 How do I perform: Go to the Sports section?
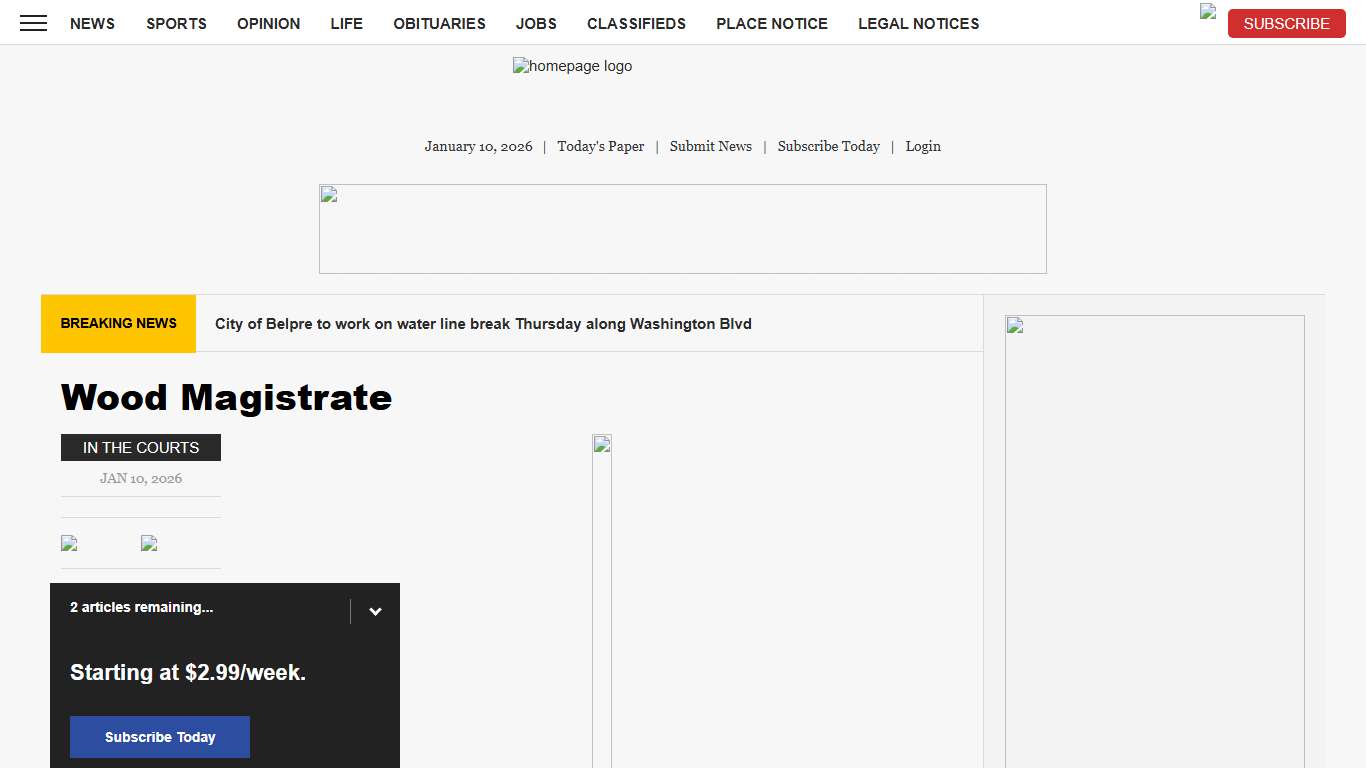[176, 23]
